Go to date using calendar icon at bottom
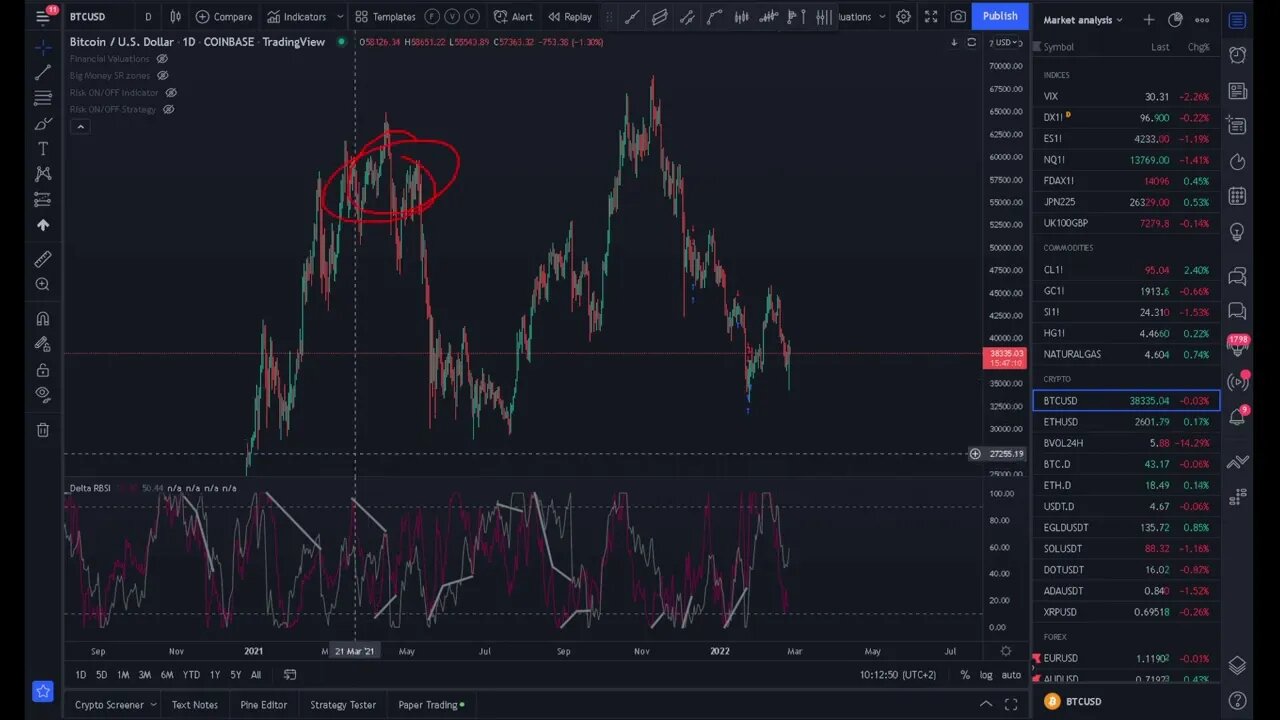The height and width of the screenshot is (720, 1280). pyautogui.click(x=290, y=675)
